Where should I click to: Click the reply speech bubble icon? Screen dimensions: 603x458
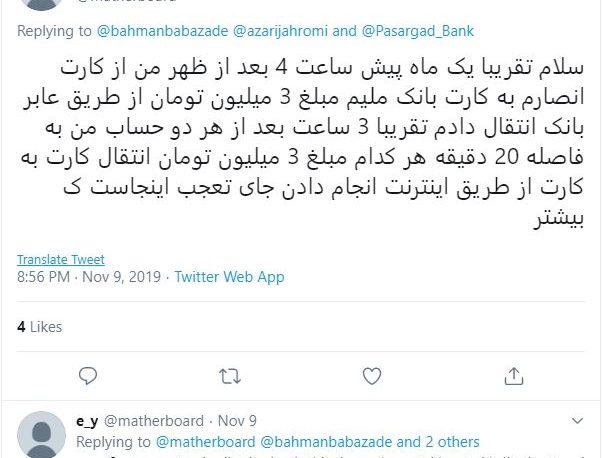88,376
